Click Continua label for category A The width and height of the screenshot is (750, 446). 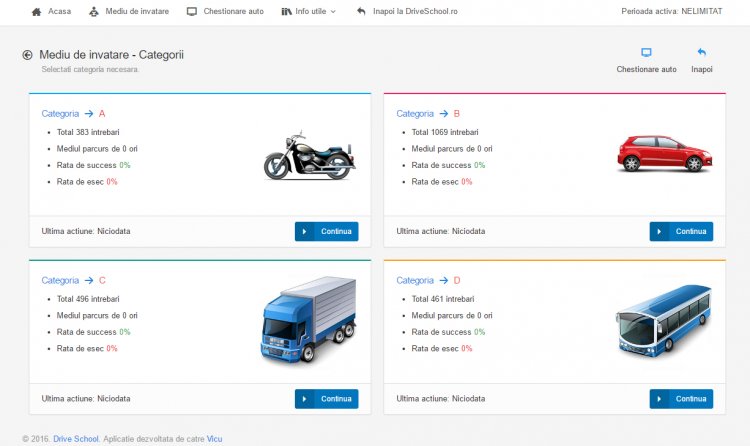pos(336,232)
